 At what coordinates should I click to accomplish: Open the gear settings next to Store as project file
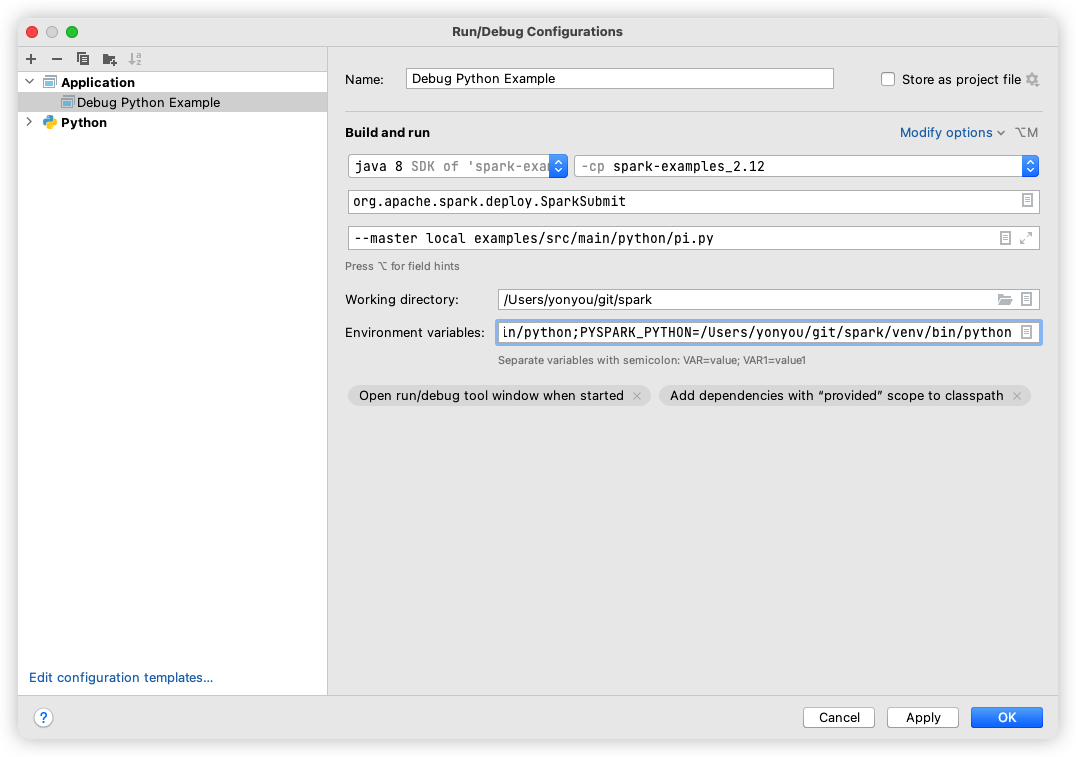tap(1032, 79)
